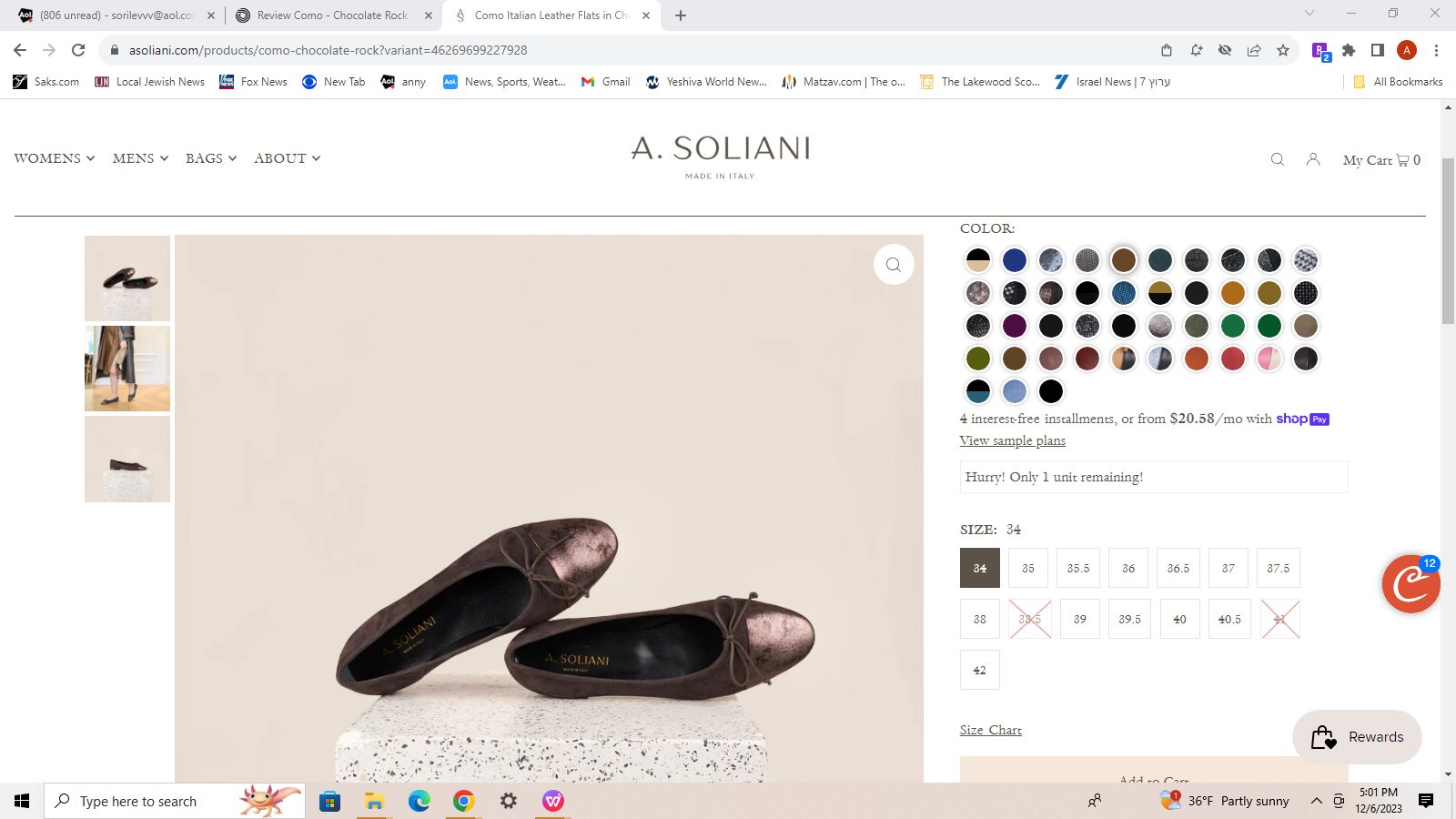
Task: Expand the WOMENS menu
Action: pos(54,158)
